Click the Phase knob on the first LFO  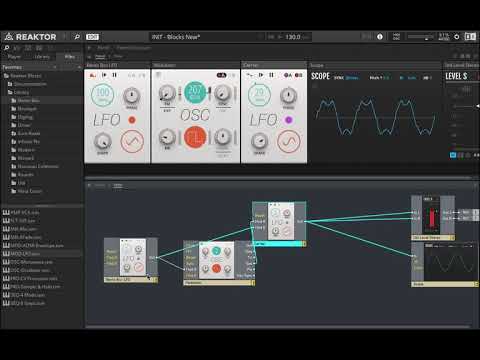point(132,96)
